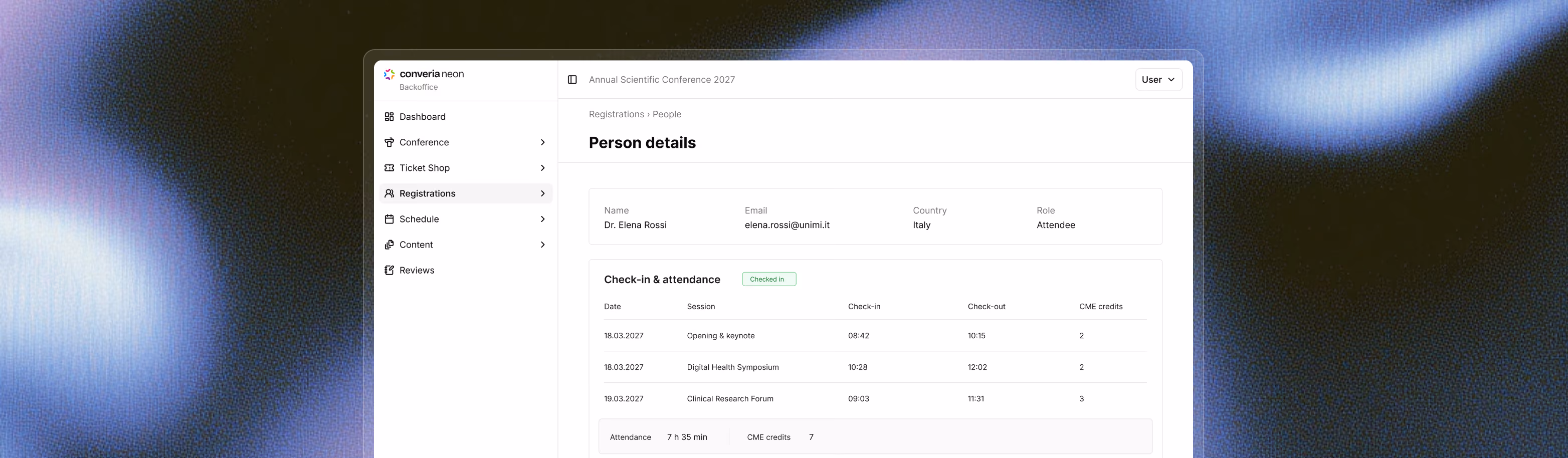The height and width of the screenshot is (458, 1568).
Task: Go to Registrations breadcrumb link
Action: click(x=616, y=114)
